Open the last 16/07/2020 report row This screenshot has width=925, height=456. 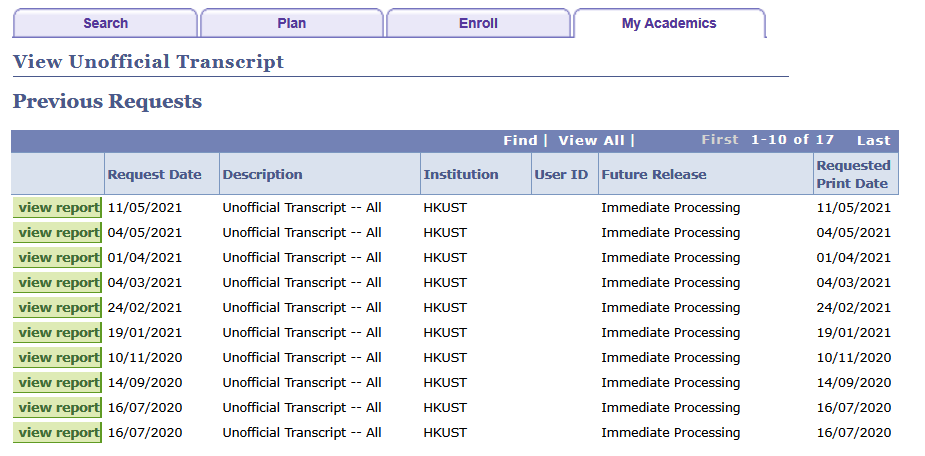57,432
